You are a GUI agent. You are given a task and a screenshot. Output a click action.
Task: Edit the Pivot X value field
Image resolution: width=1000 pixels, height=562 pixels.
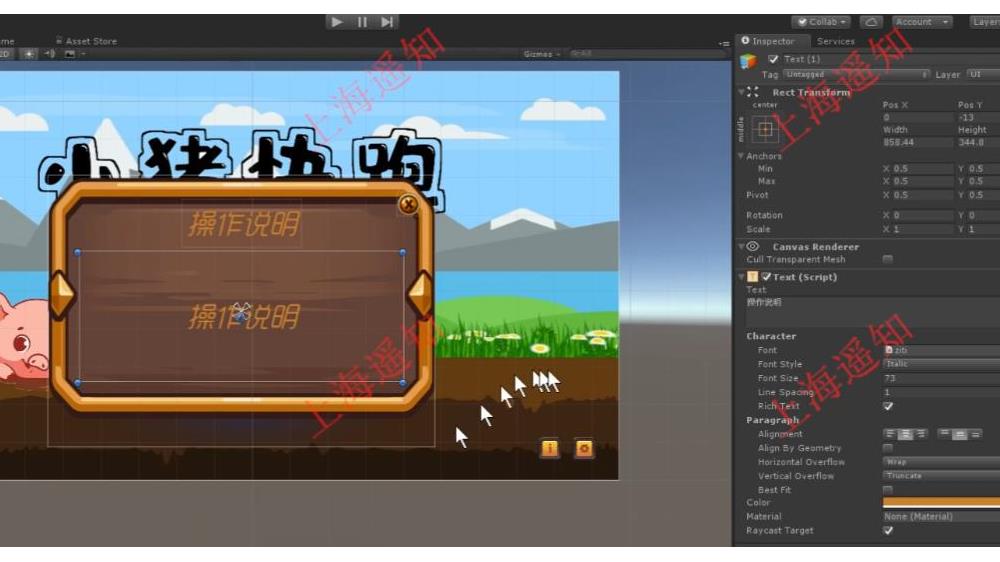pos(922,195)
